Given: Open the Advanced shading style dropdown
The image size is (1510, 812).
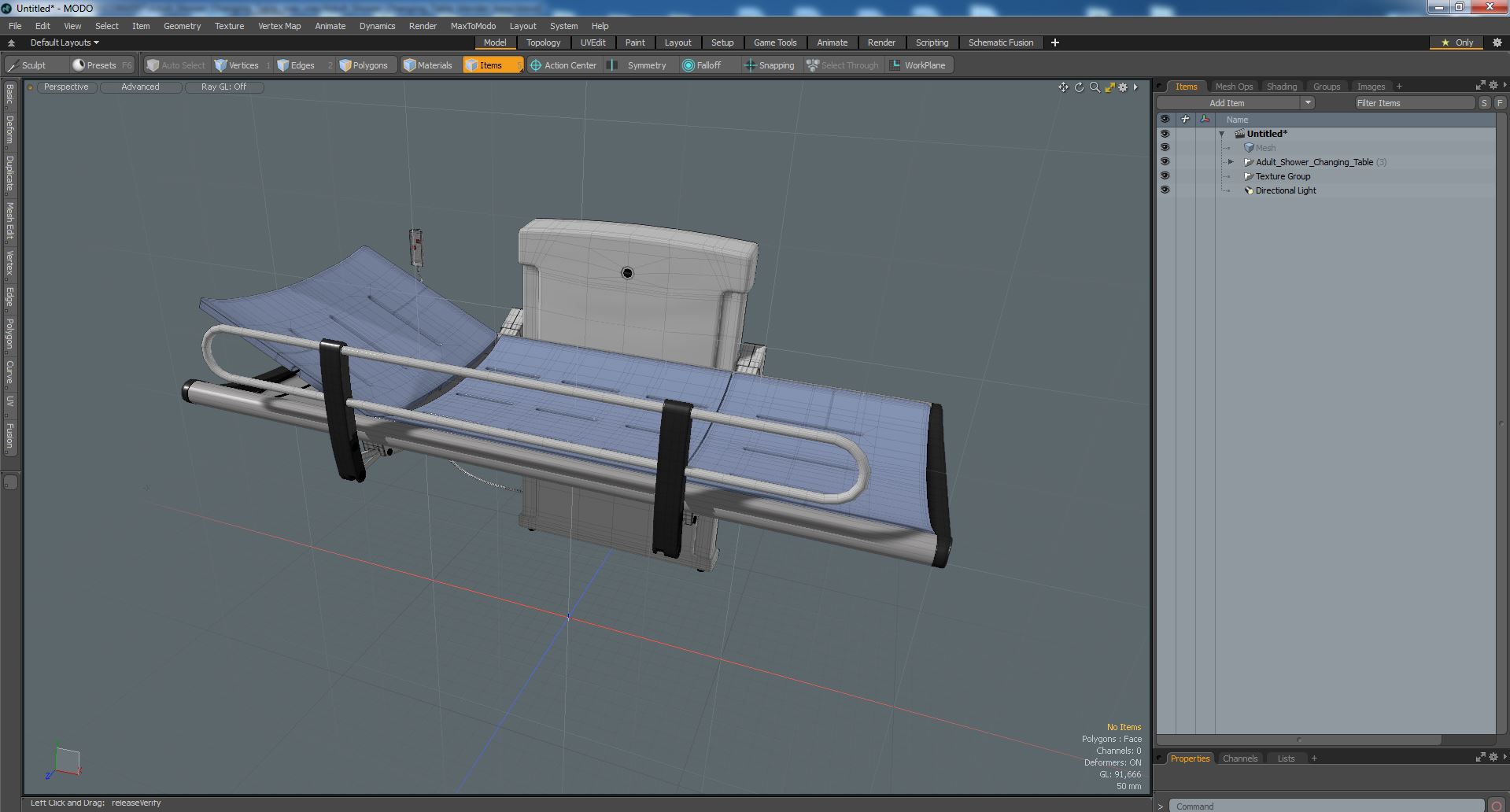Looking at the screenshot, I should [x=140, y=87].
